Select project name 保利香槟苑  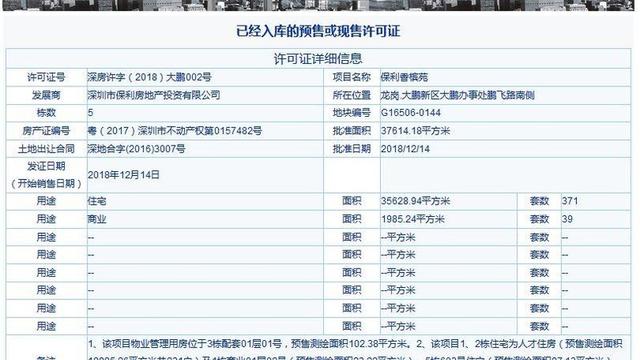coord(404,77)
